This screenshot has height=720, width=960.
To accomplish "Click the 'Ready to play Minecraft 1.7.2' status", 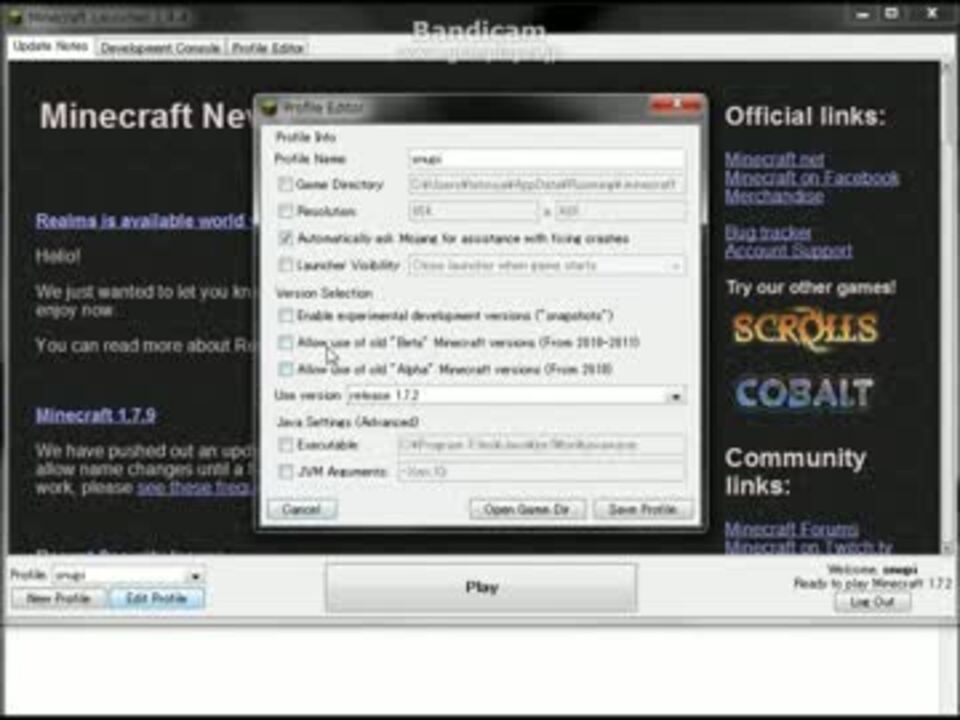I will (x=873, y=583).
